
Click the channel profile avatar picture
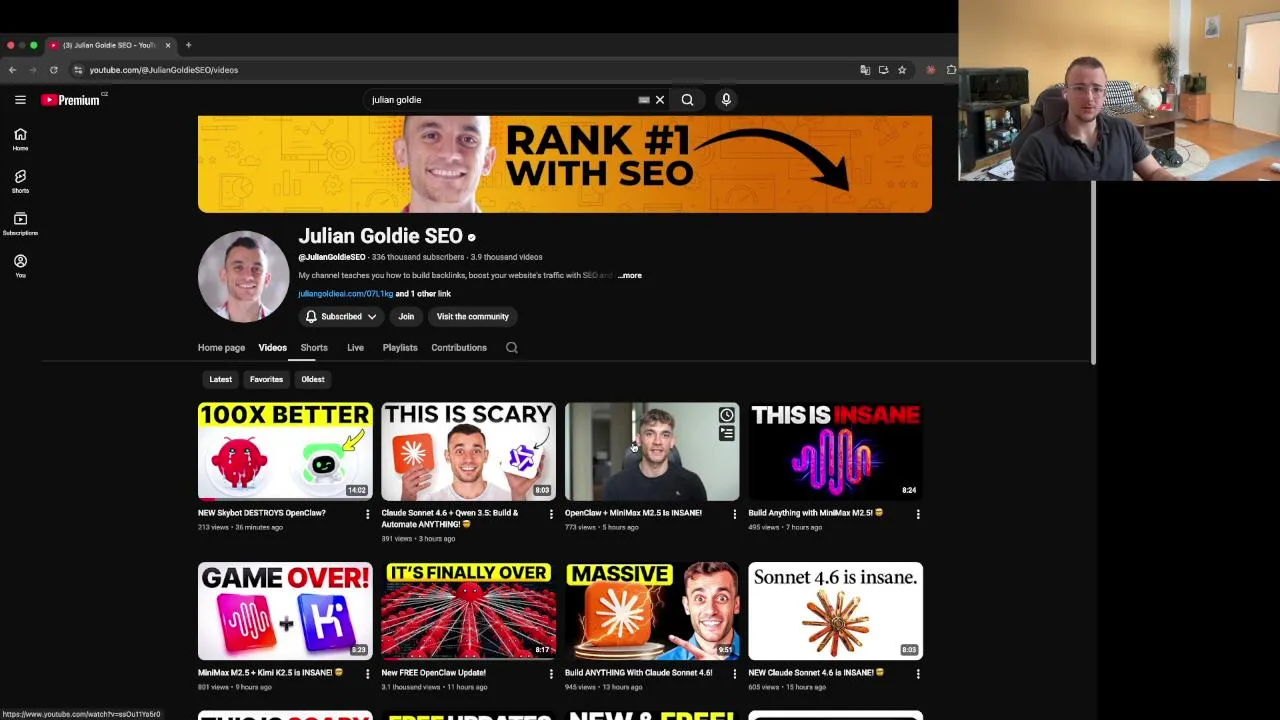click(243, 276)
